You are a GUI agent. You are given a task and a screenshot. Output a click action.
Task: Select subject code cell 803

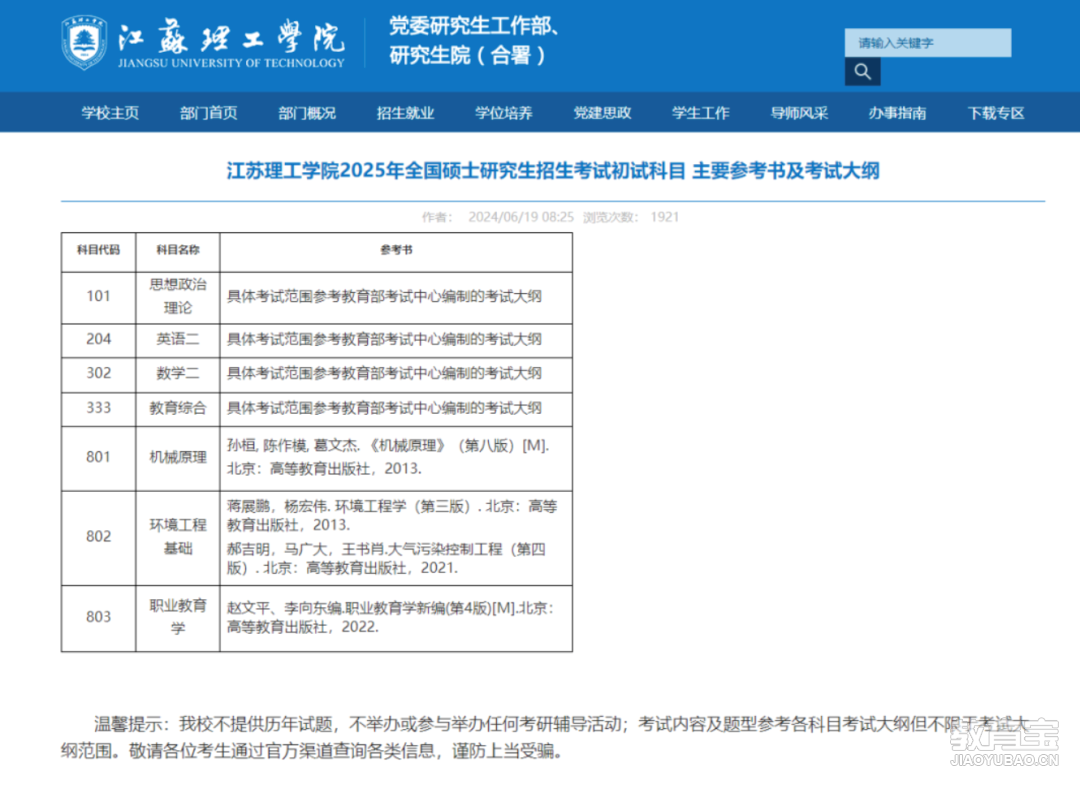(x=98, y=617)
